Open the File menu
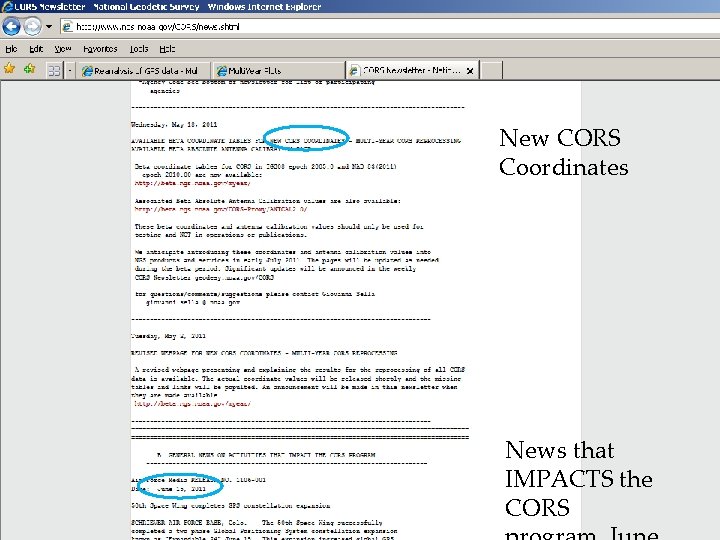The height and width of the screenshot is (540, 720). [11, 49]
